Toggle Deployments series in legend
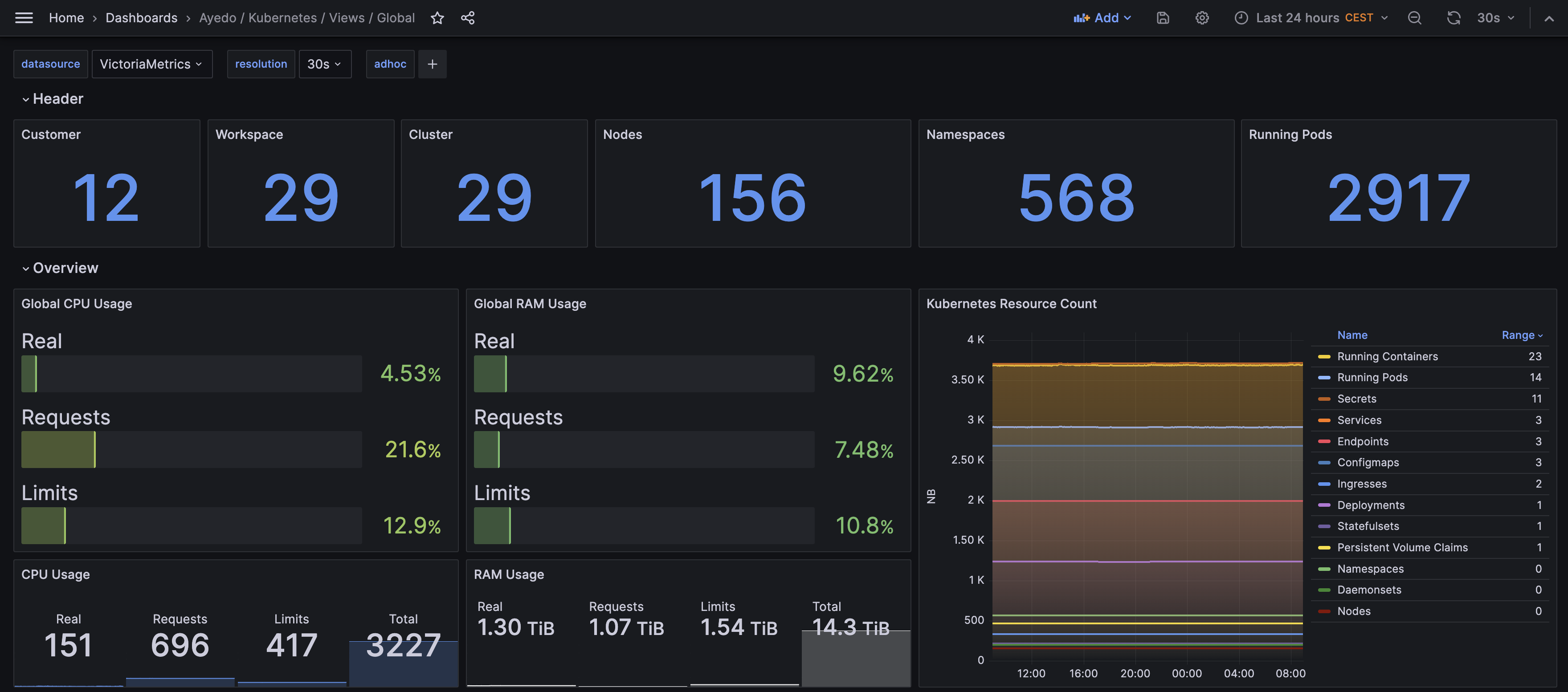 pos(1370,505)
